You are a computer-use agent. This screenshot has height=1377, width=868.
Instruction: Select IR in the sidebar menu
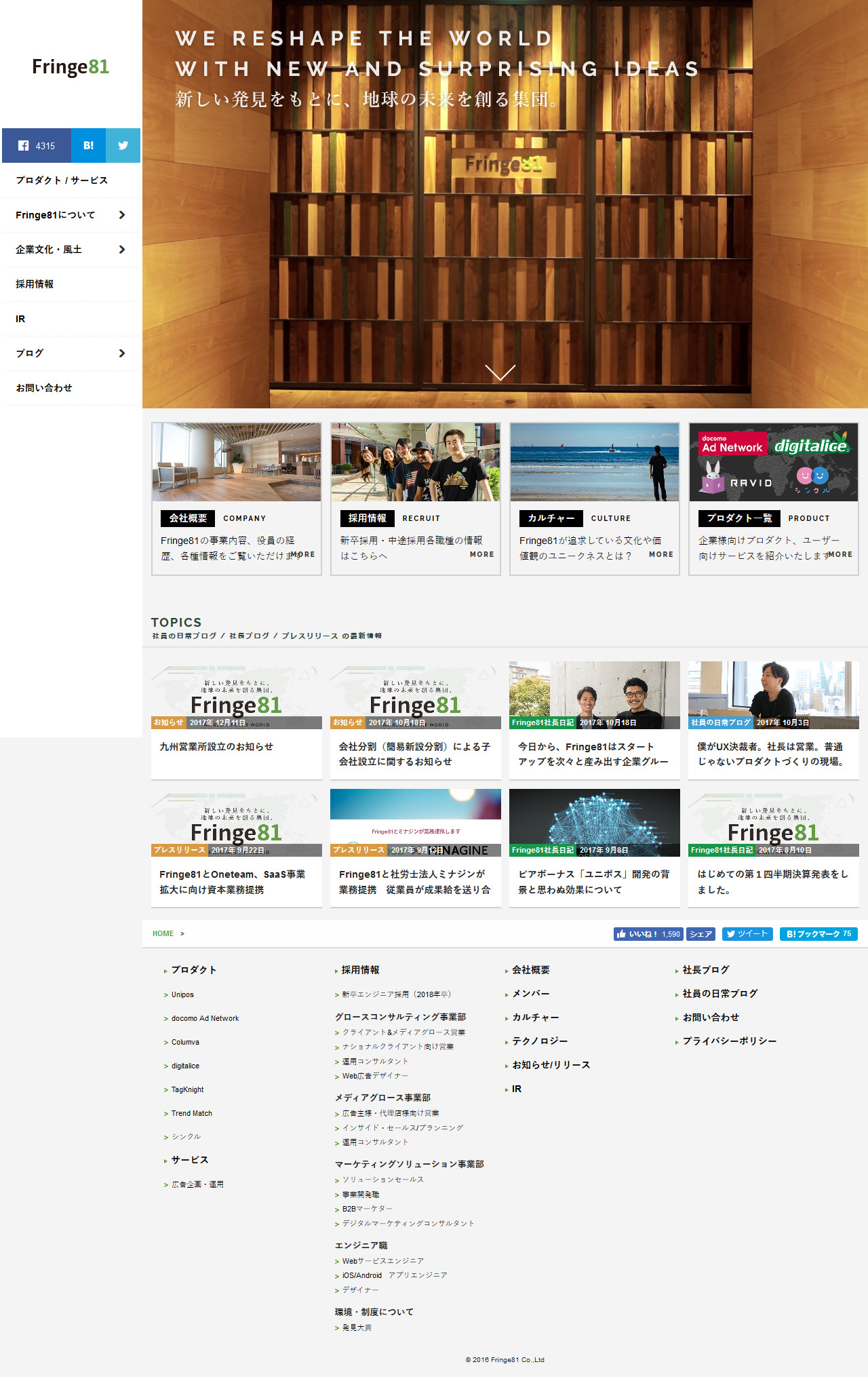point(20,319)
